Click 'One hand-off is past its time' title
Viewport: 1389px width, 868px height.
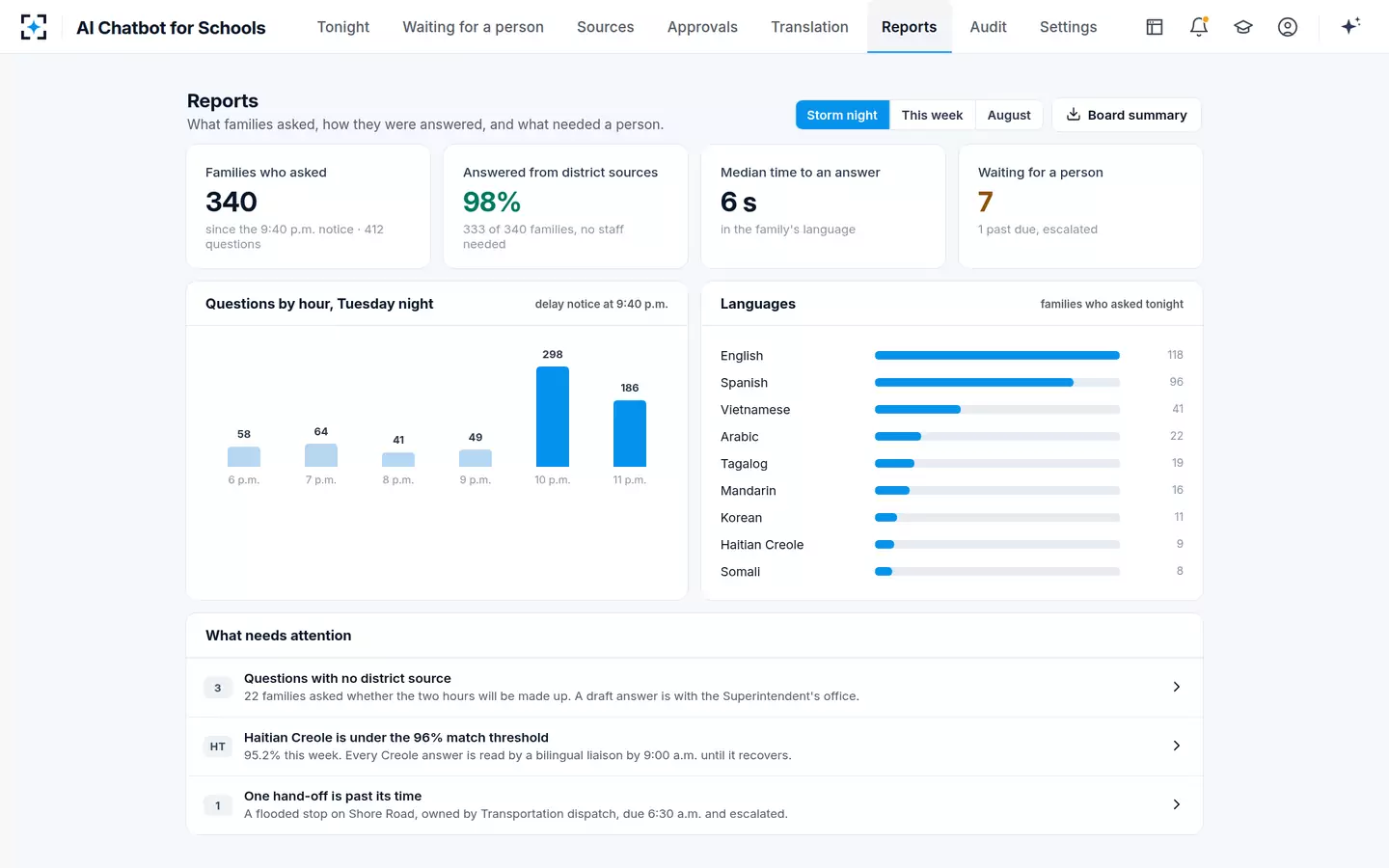tap(333, 797)
